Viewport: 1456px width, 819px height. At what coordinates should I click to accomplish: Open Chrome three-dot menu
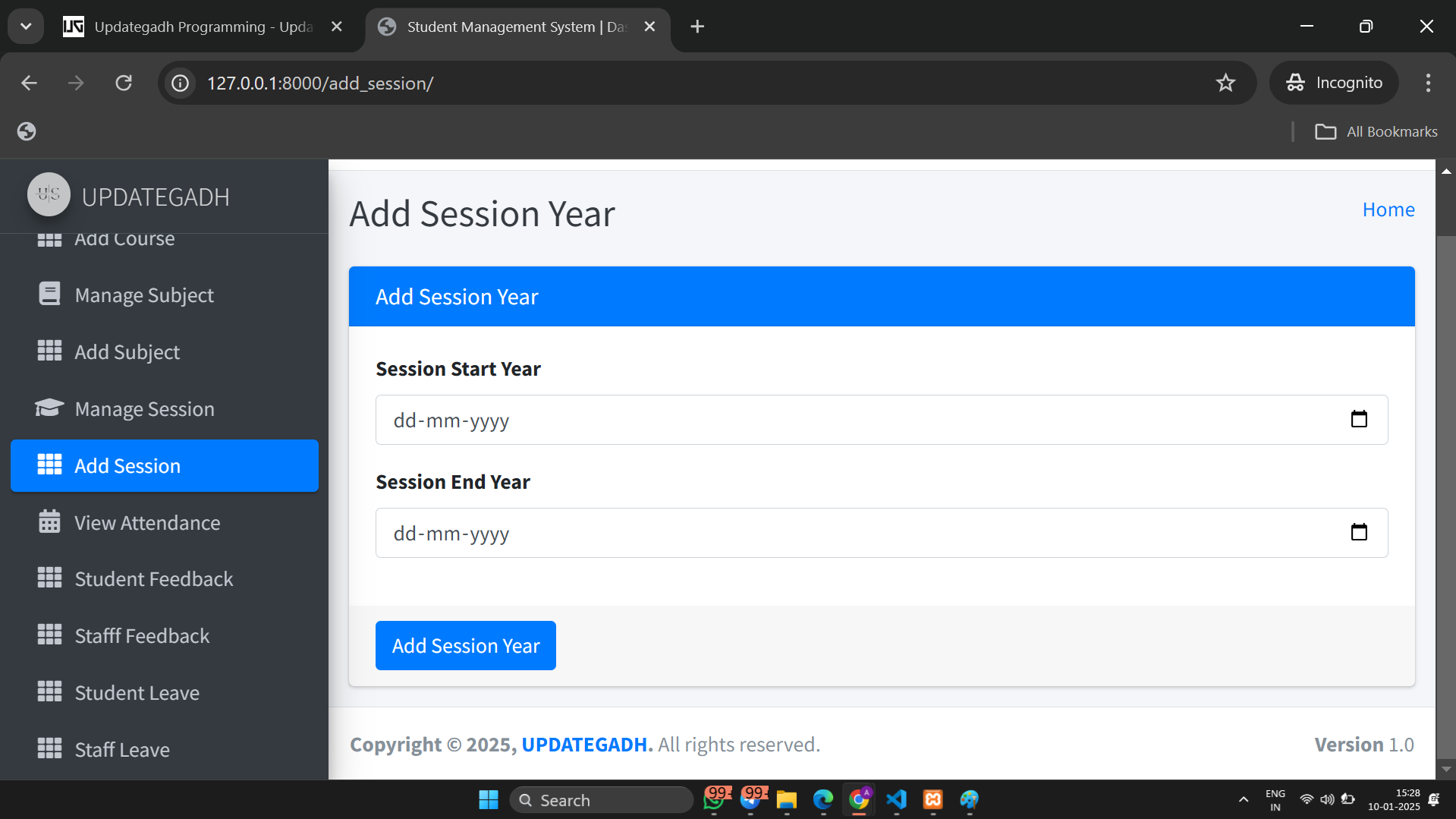click(x=1428, y=83)
